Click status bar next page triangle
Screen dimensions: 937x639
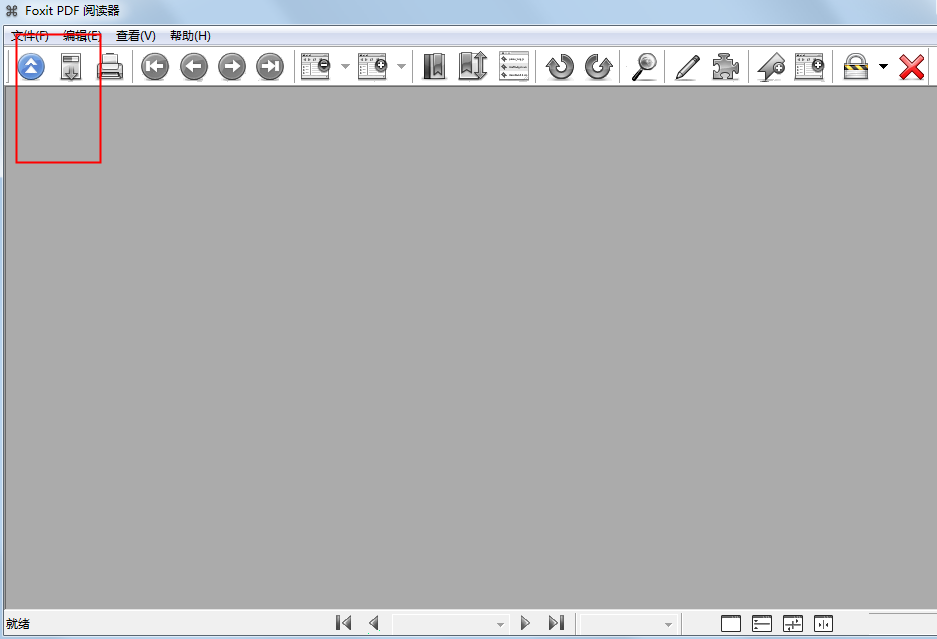click(525, 623)
